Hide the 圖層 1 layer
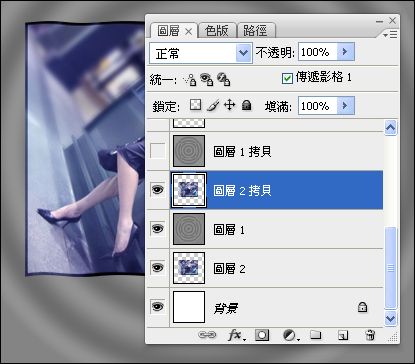The width and height of the screenshot is (415, 364). point(157,229)
